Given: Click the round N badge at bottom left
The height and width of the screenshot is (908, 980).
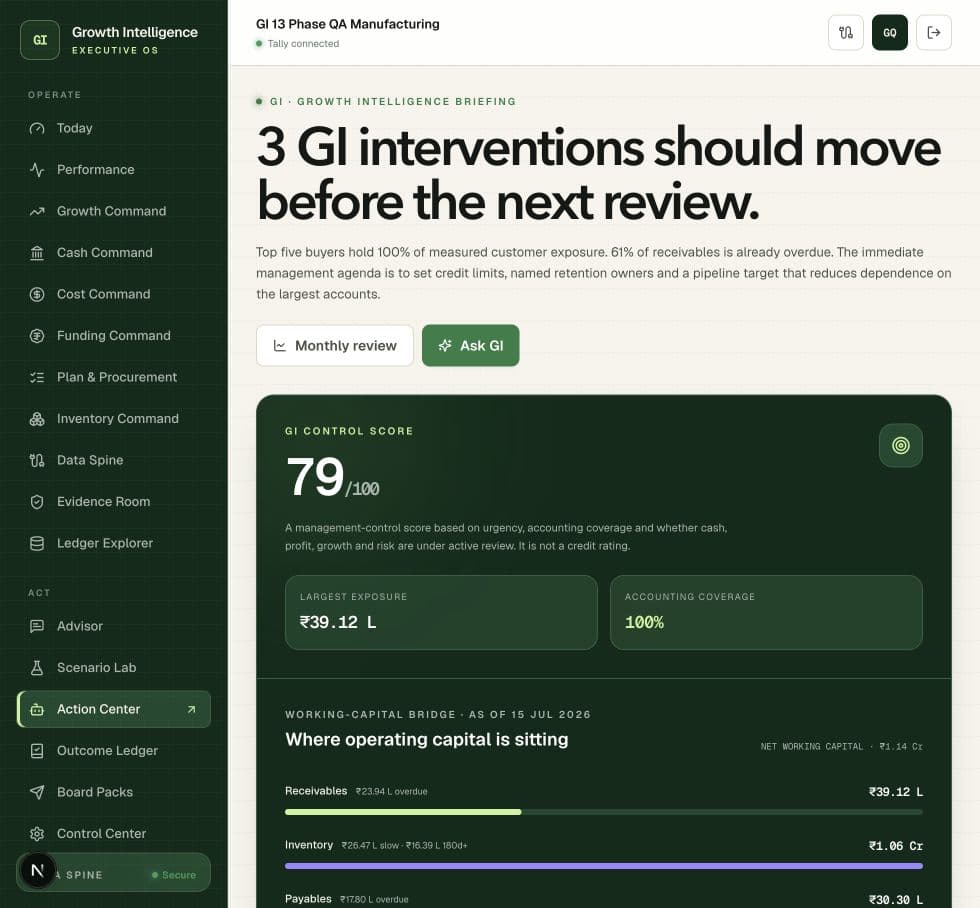Looking at the screenshot, I should pos(38,871).
